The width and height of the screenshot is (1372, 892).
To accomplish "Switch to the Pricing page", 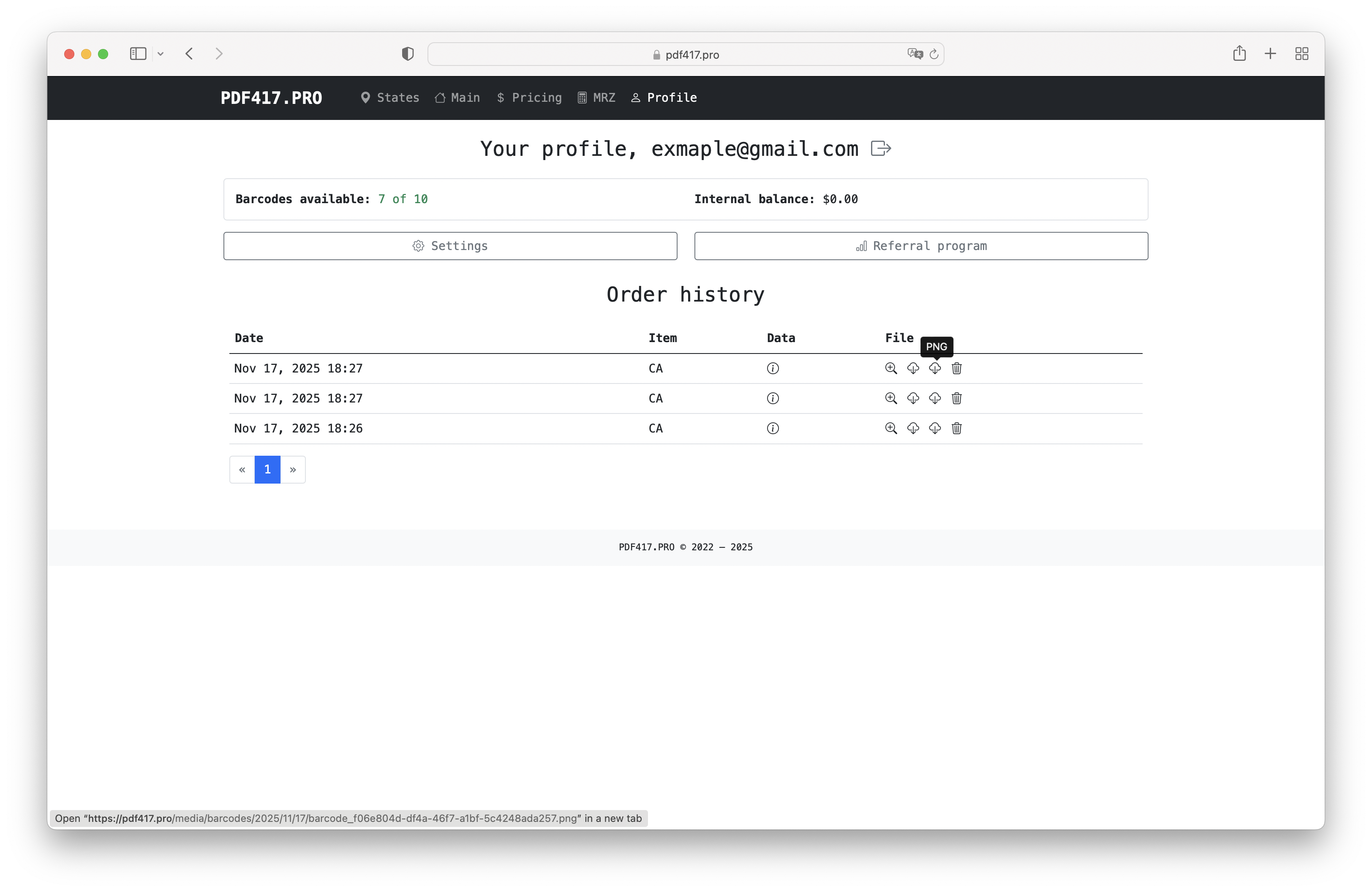I will coord(529,98).
